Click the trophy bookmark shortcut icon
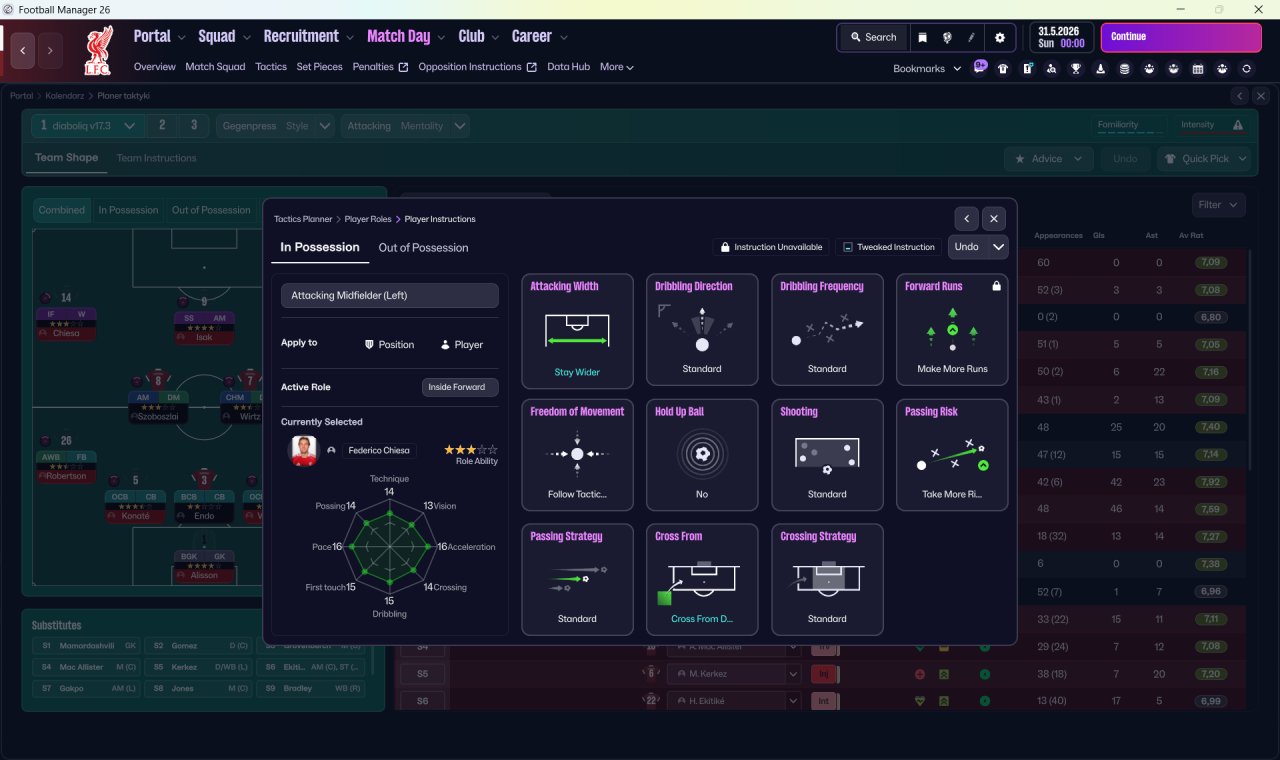This screenshot has width=1280, height=760. (x=1076, y=69)
